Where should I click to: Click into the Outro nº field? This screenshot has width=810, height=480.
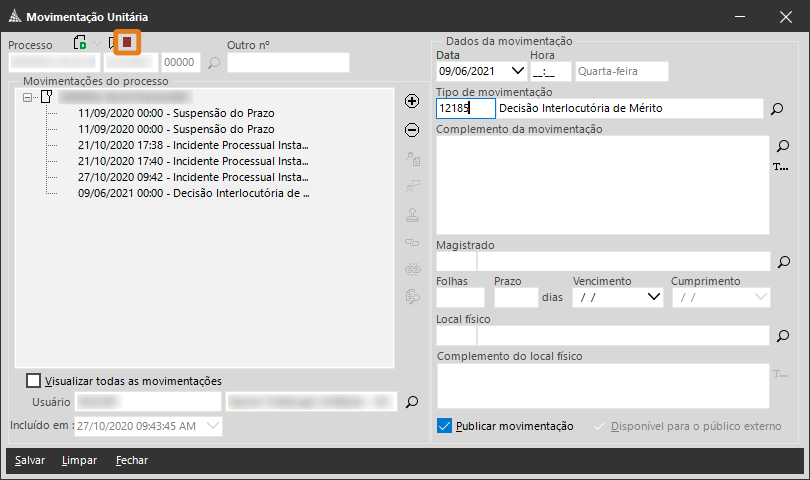click(288, 63)
